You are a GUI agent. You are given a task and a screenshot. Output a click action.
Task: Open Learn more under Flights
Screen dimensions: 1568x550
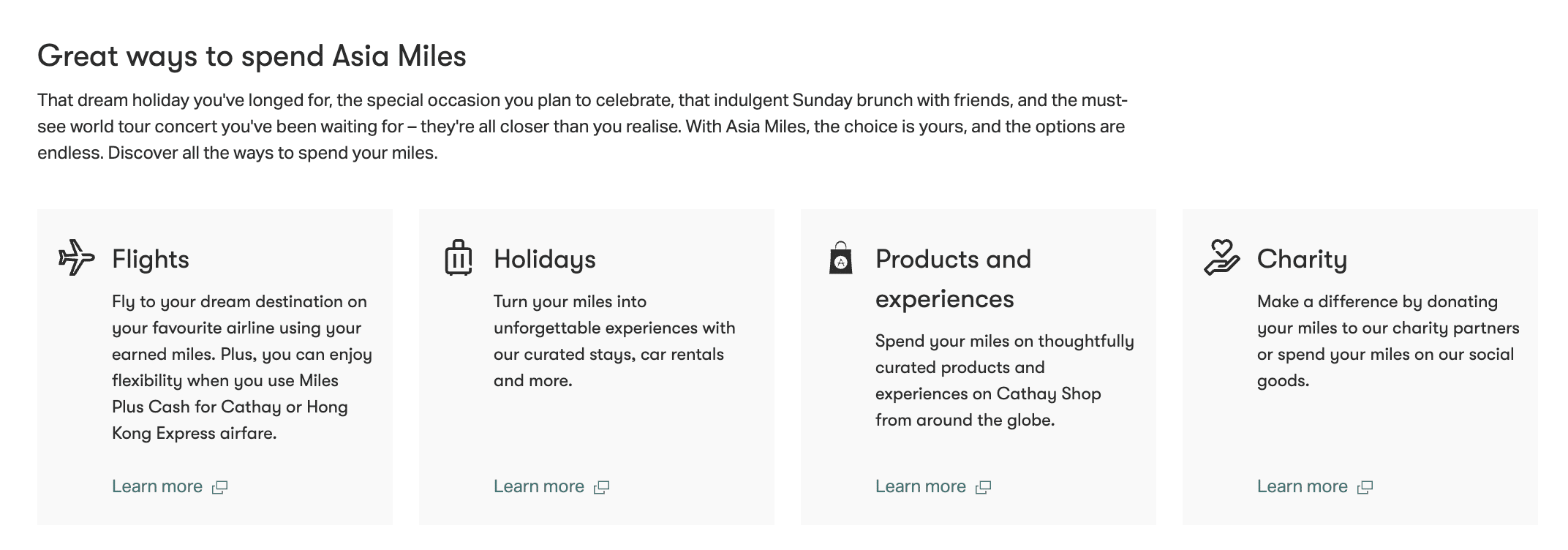click(157, 487)
